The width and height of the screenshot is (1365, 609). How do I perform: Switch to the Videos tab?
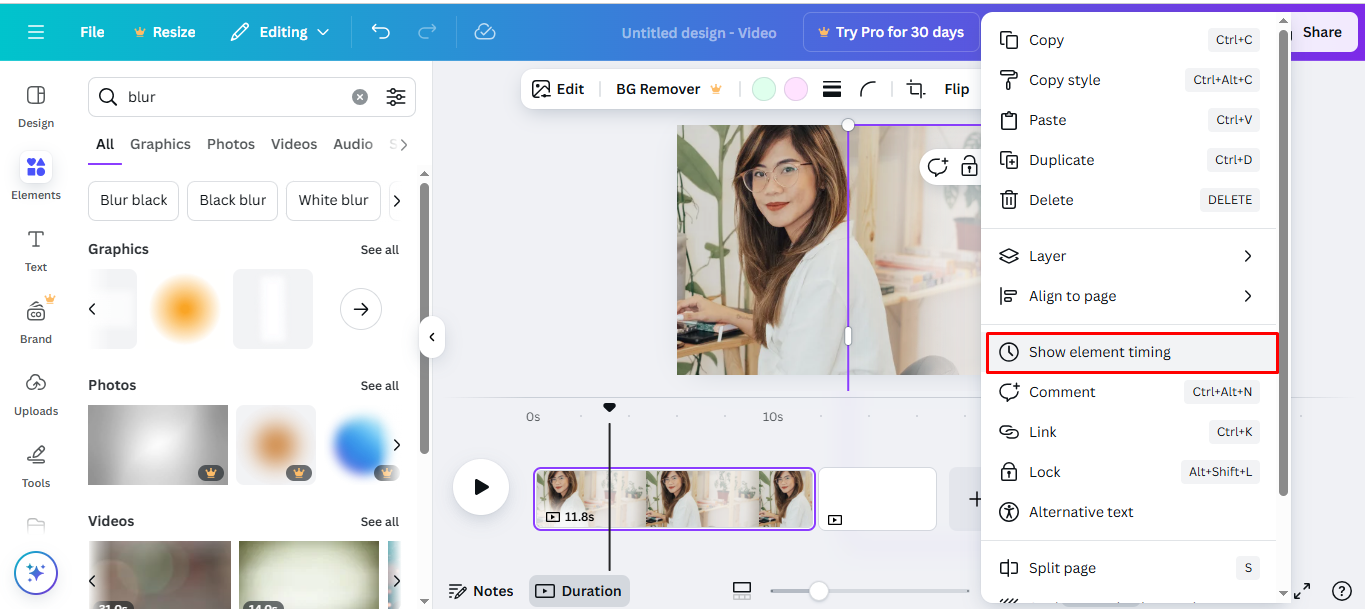pos(293,144)
